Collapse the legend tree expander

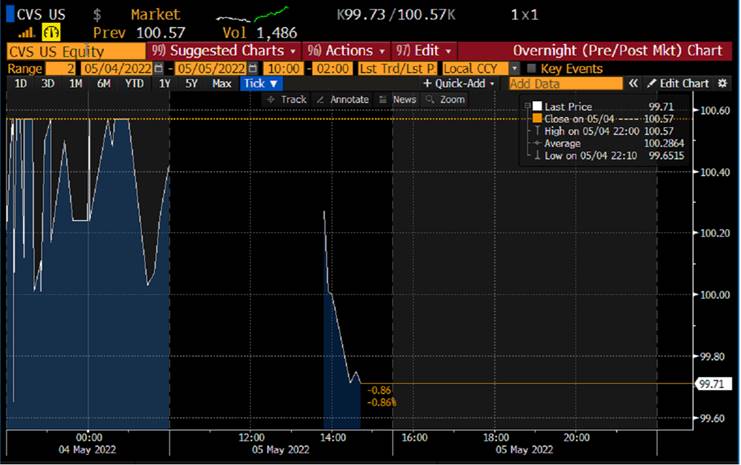point(527,106)
